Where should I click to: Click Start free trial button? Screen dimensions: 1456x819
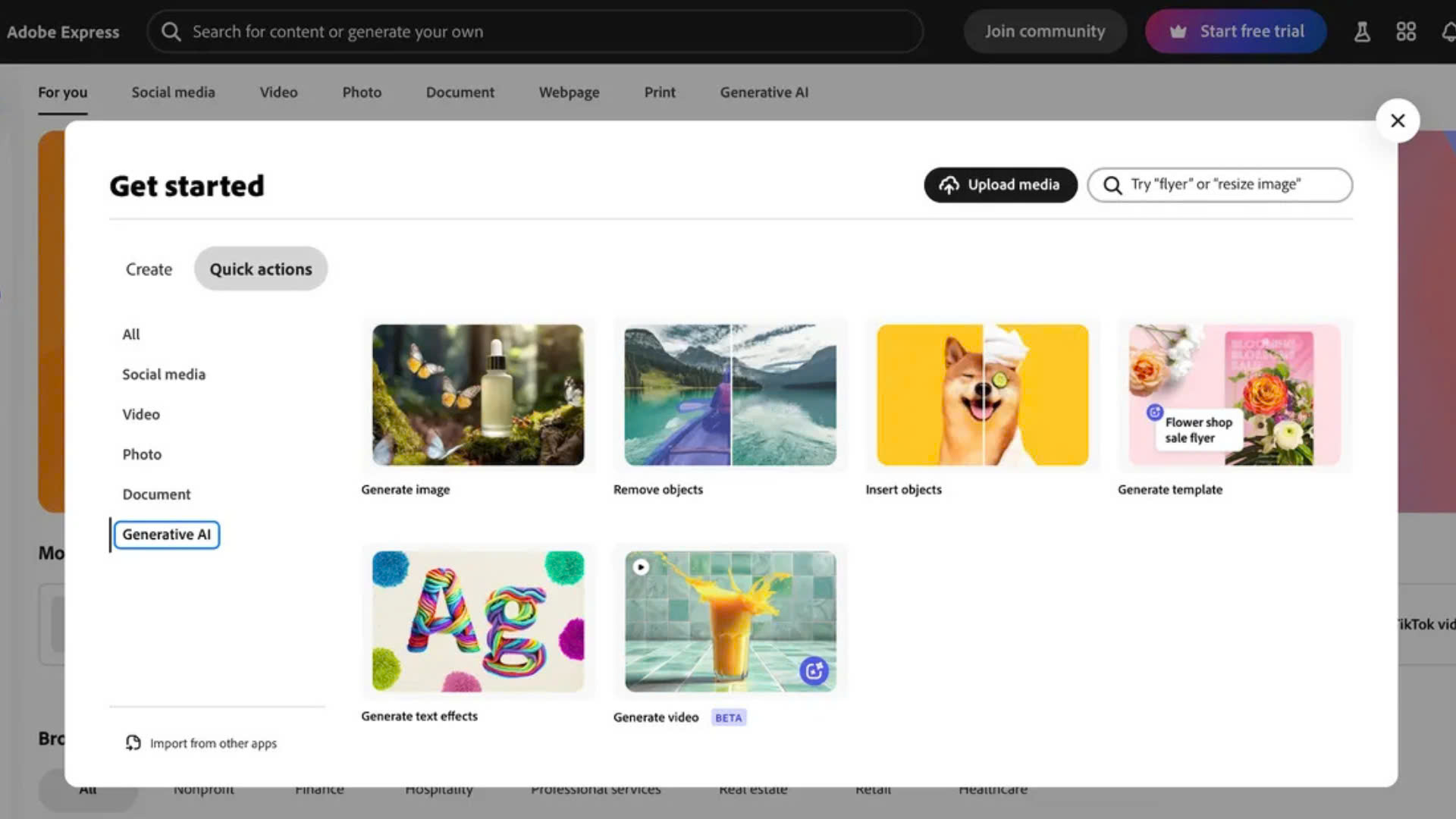(x=1235, y=32)
